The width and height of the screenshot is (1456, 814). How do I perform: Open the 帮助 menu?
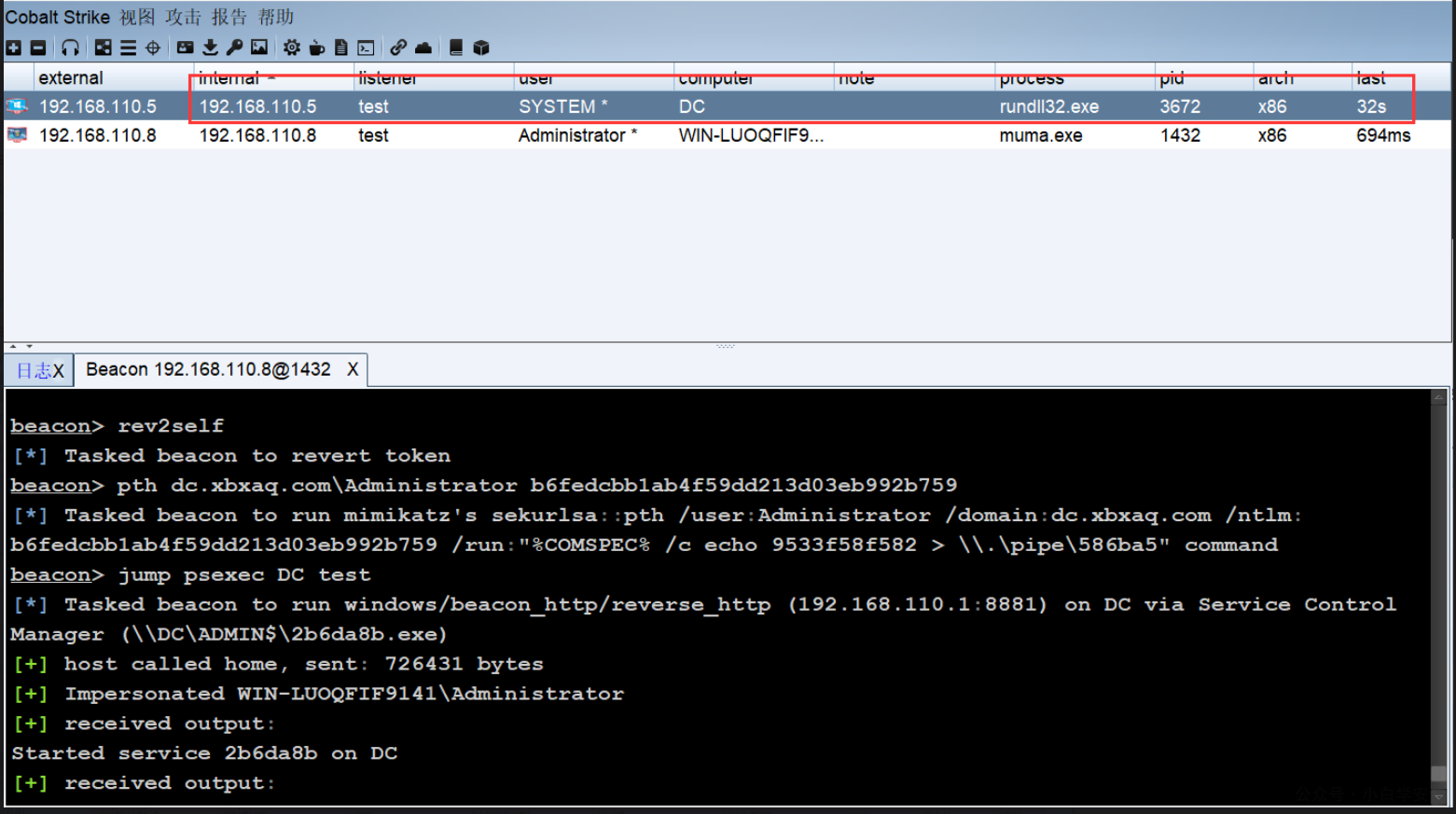coord(276,17)
